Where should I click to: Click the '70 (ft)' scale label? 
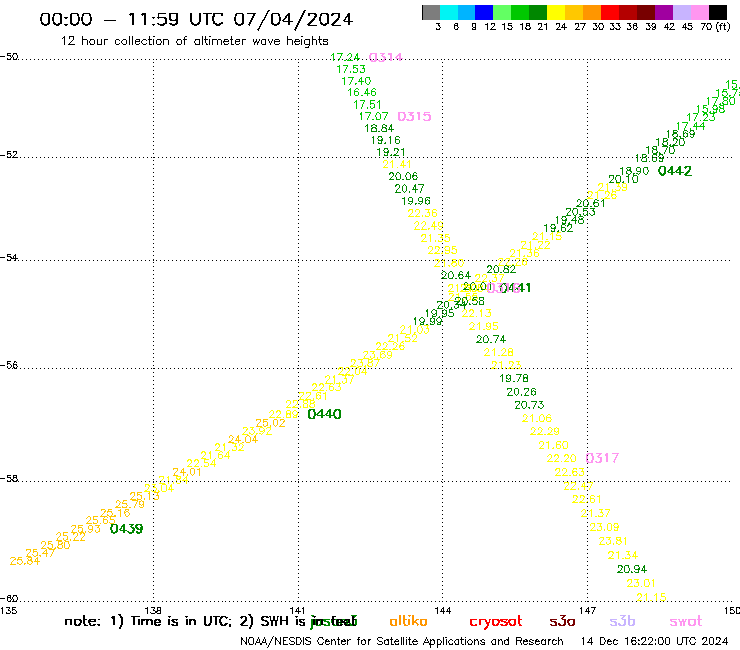coord(715,27)
